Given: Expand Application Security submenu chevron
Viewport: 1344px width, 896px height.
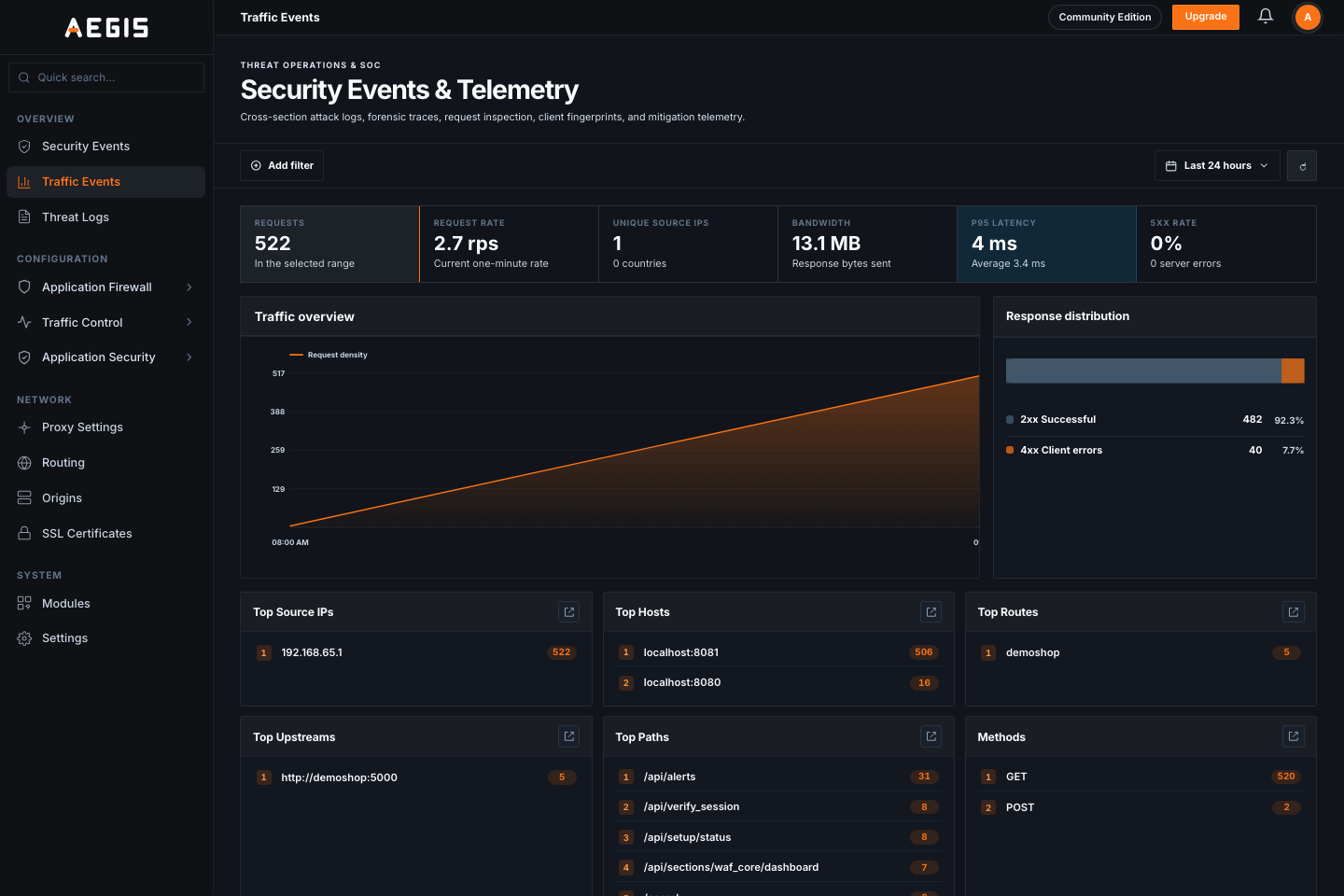Looking at the screenshot, I should pos(189,357).
